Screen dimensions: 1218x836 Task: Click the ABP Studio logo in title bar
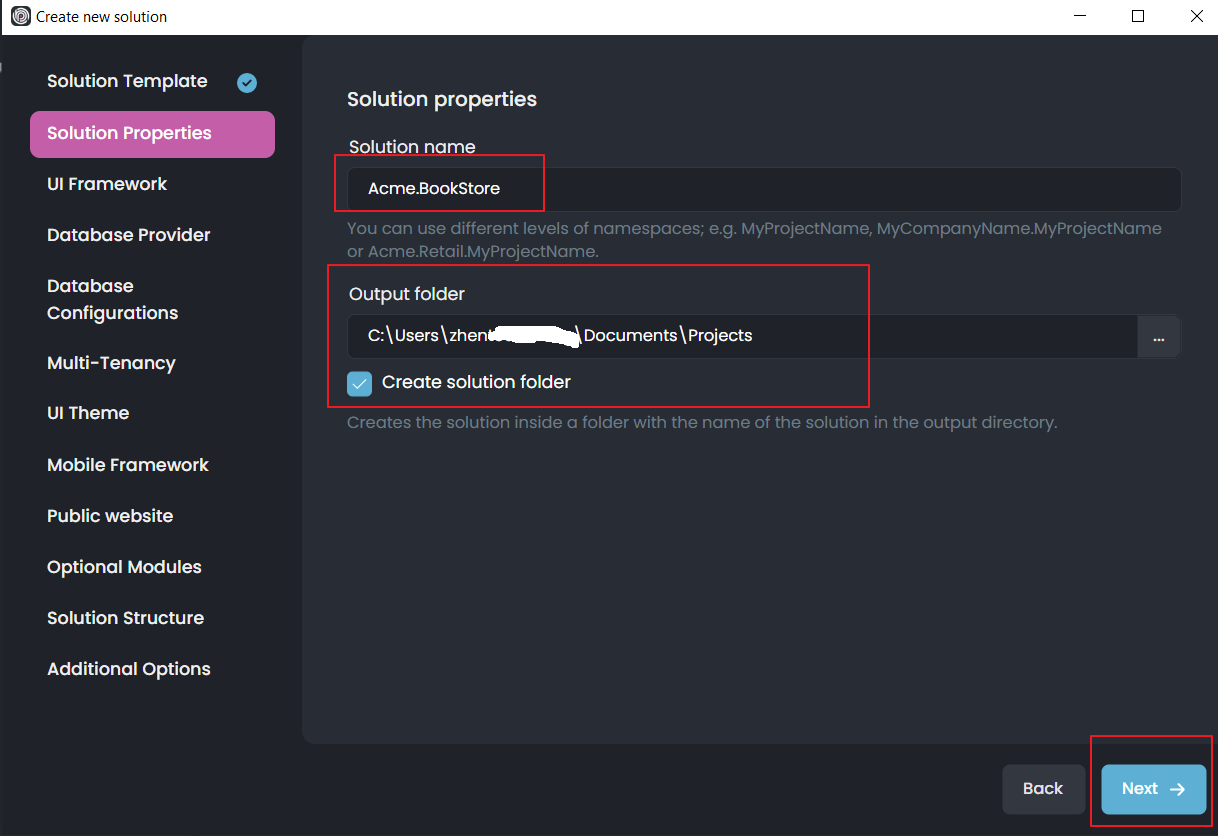tap(20, 16)
